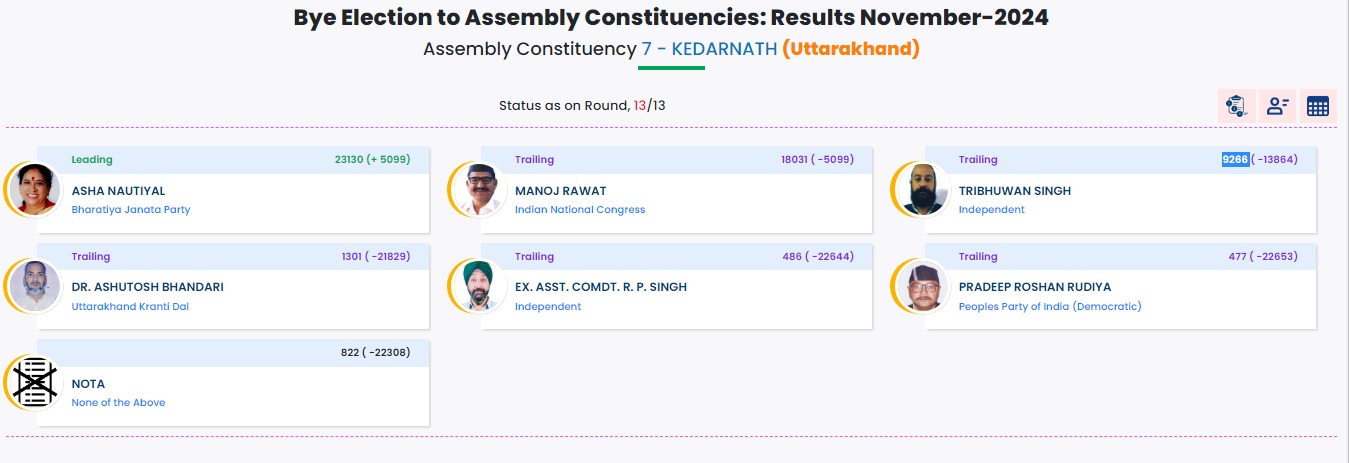Click R. P. Singh's turbaned photo
This screenshot has height=463, width=1349.
pos(479,286)
